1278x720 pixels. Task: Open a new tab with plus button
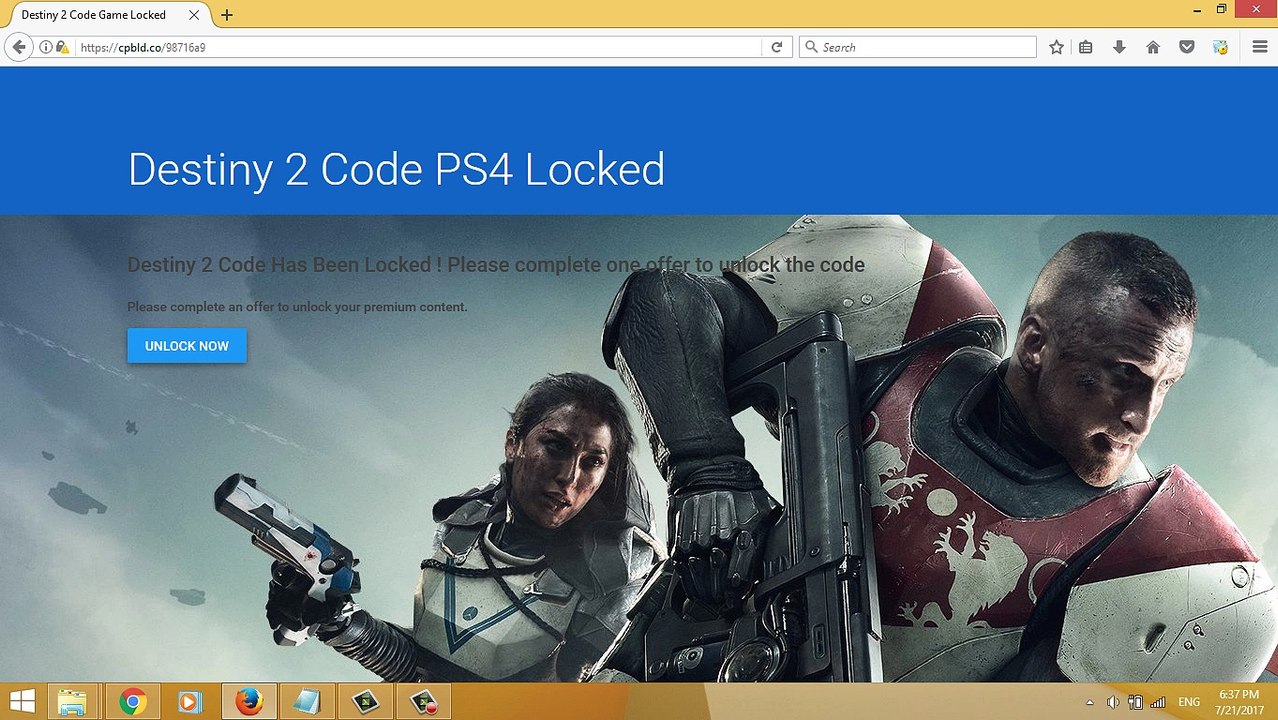(227, 15)
